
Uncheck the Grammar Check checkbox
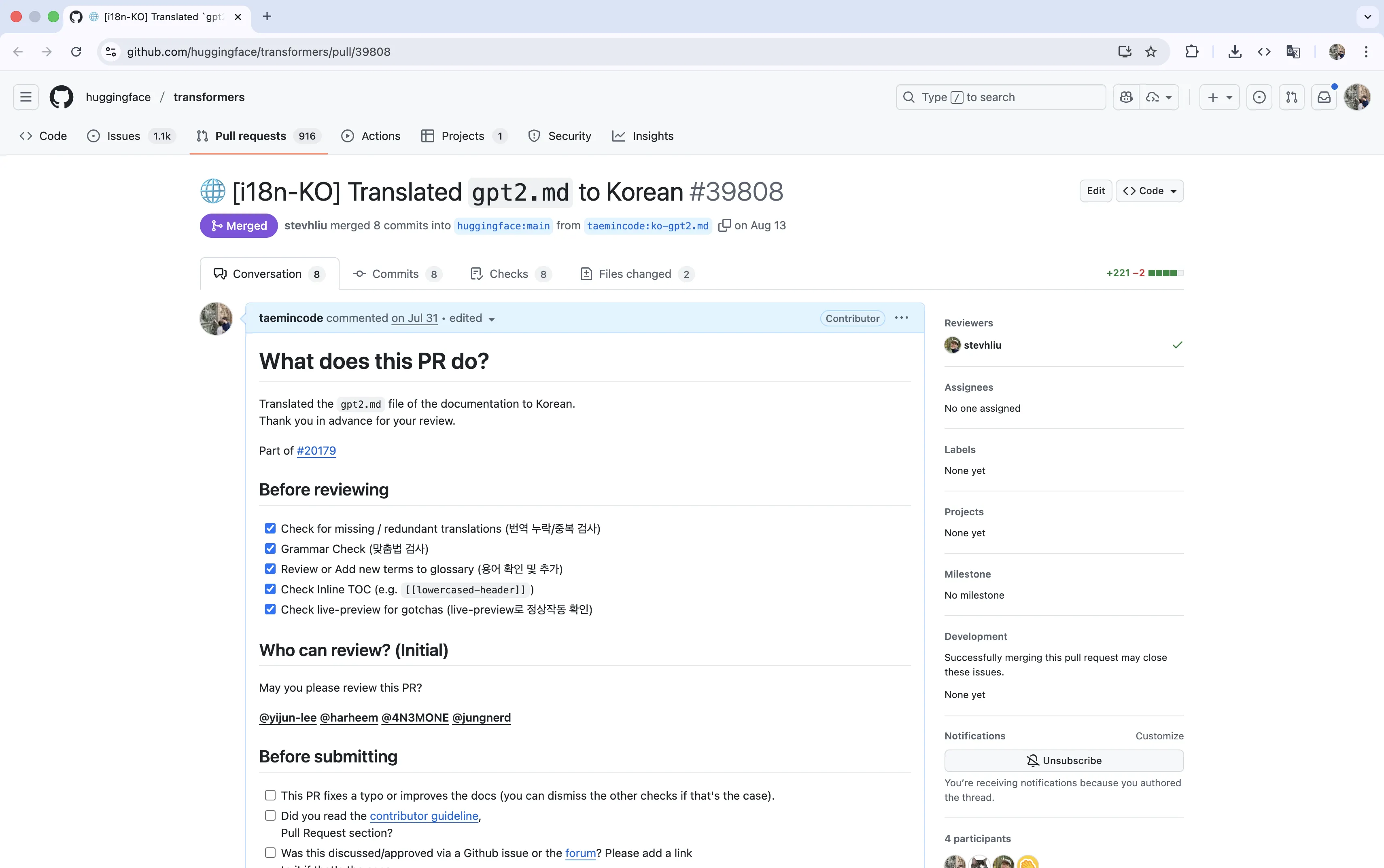click(x=270, y=548)
